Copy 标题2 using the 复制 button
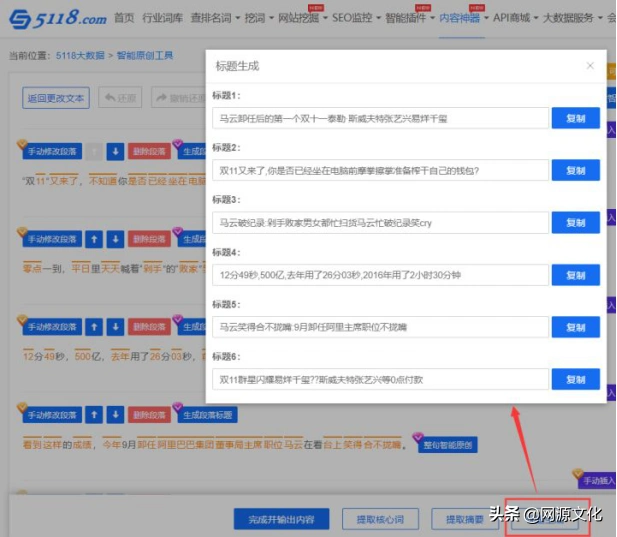This screenshot has height=537, width=617. pos(576,170)
